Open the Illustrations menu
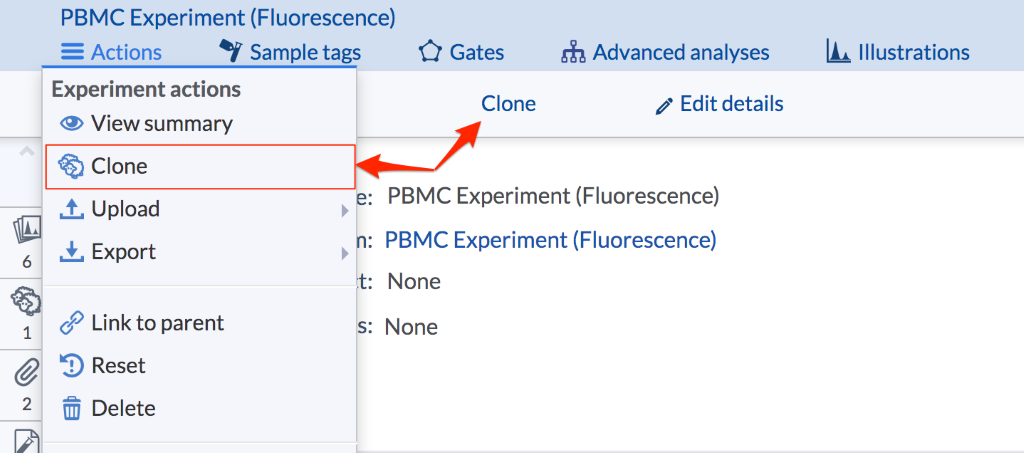Screen dimensions: 1024x453 (x=897, y=52)
